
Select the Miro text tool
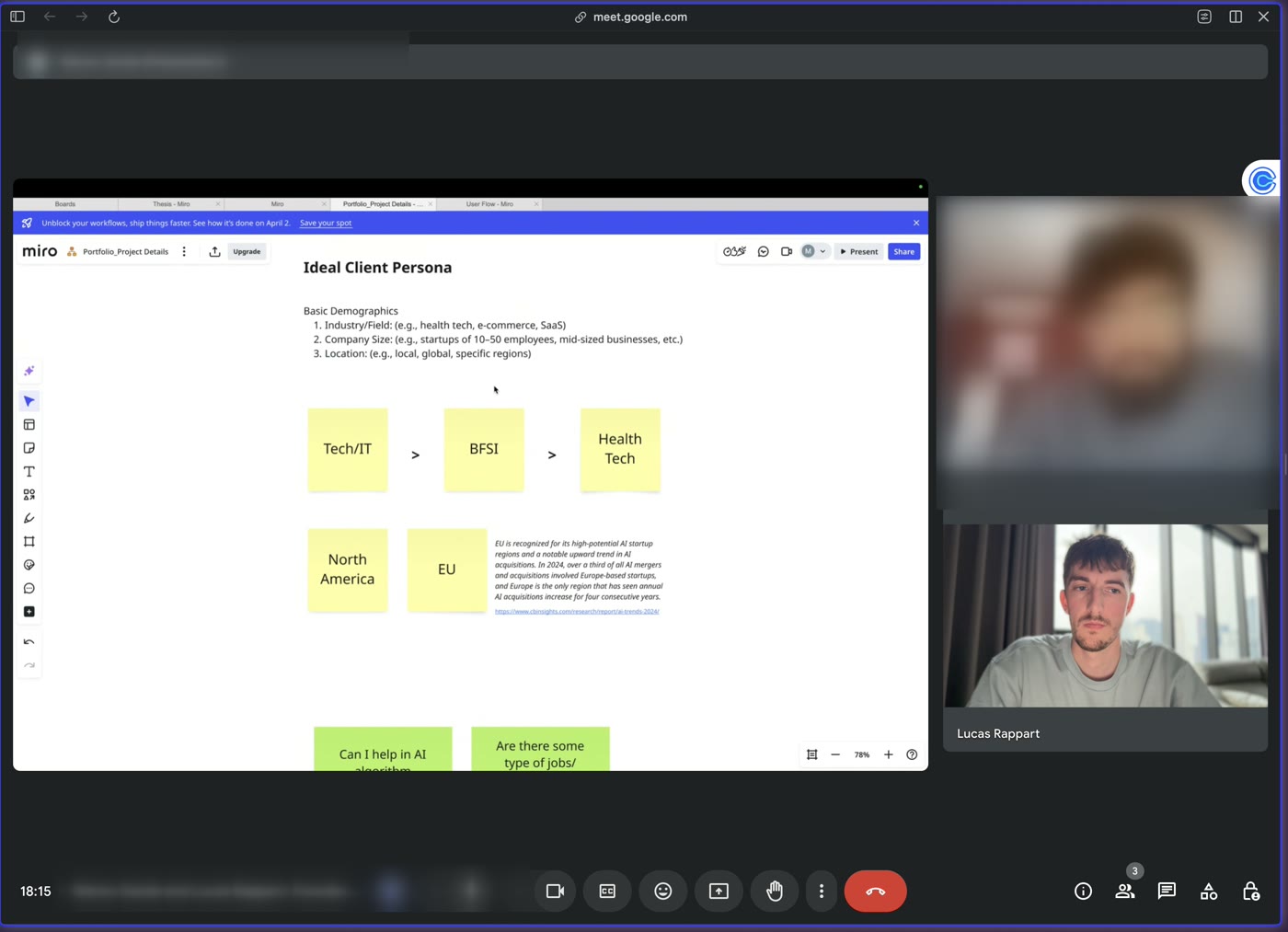coord(29,471)
